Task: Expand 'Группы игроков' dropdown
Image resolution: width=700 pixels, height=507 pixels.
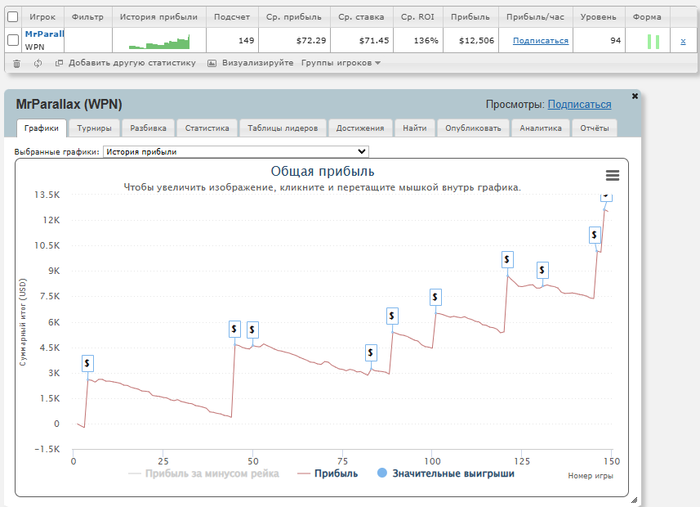Action: (341, 63)
